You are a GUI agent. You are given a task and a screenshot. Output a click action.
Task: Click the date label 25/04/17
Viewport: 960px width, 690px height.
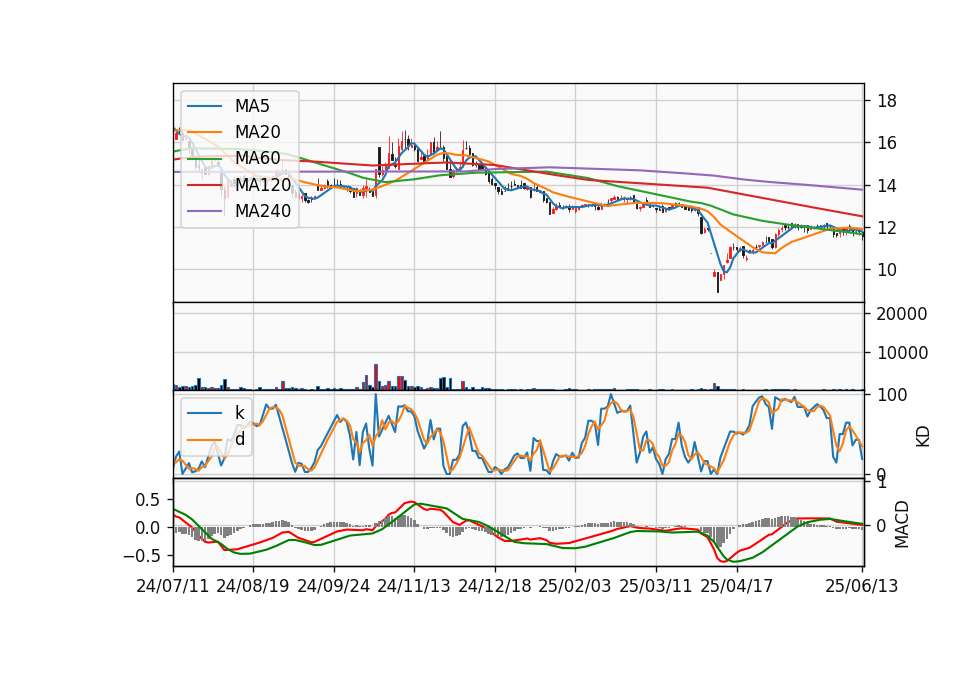pyautogui.click(x=737, y=586)
